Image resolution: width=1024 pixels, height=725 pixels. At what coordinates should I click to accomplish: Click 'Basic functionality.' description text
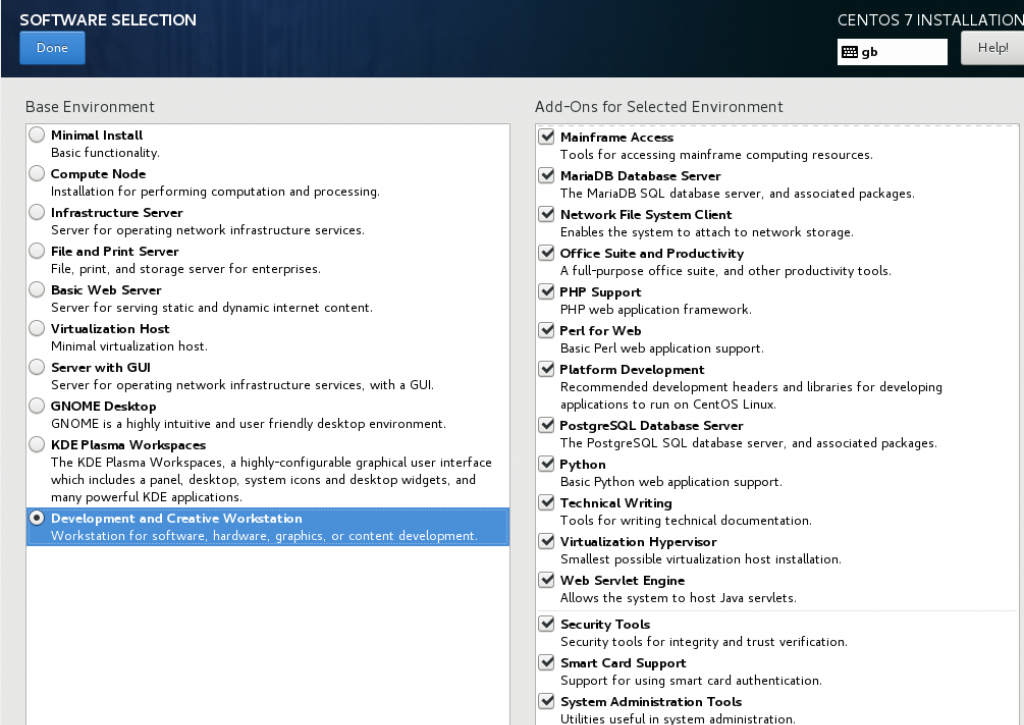(x=105, y=153)
